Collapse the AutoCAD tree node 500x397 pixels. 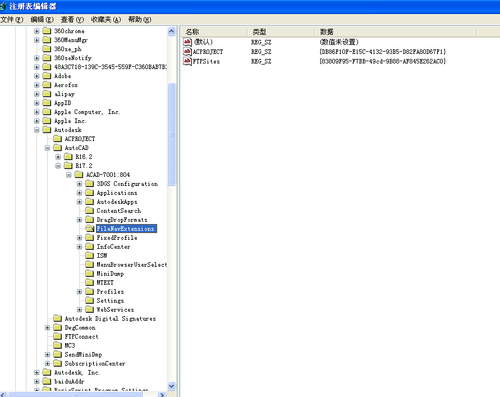tap(47, 148)
